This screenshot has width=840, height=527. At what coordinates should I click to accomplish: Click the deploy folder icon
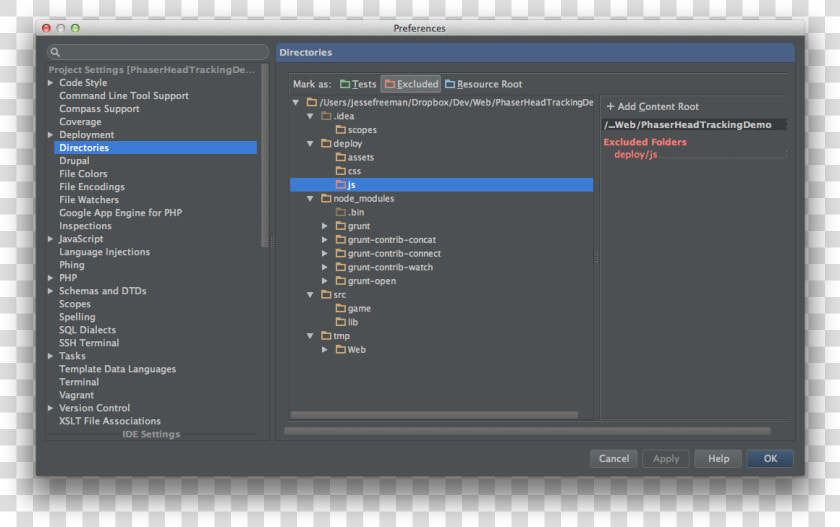click(326, 143)
